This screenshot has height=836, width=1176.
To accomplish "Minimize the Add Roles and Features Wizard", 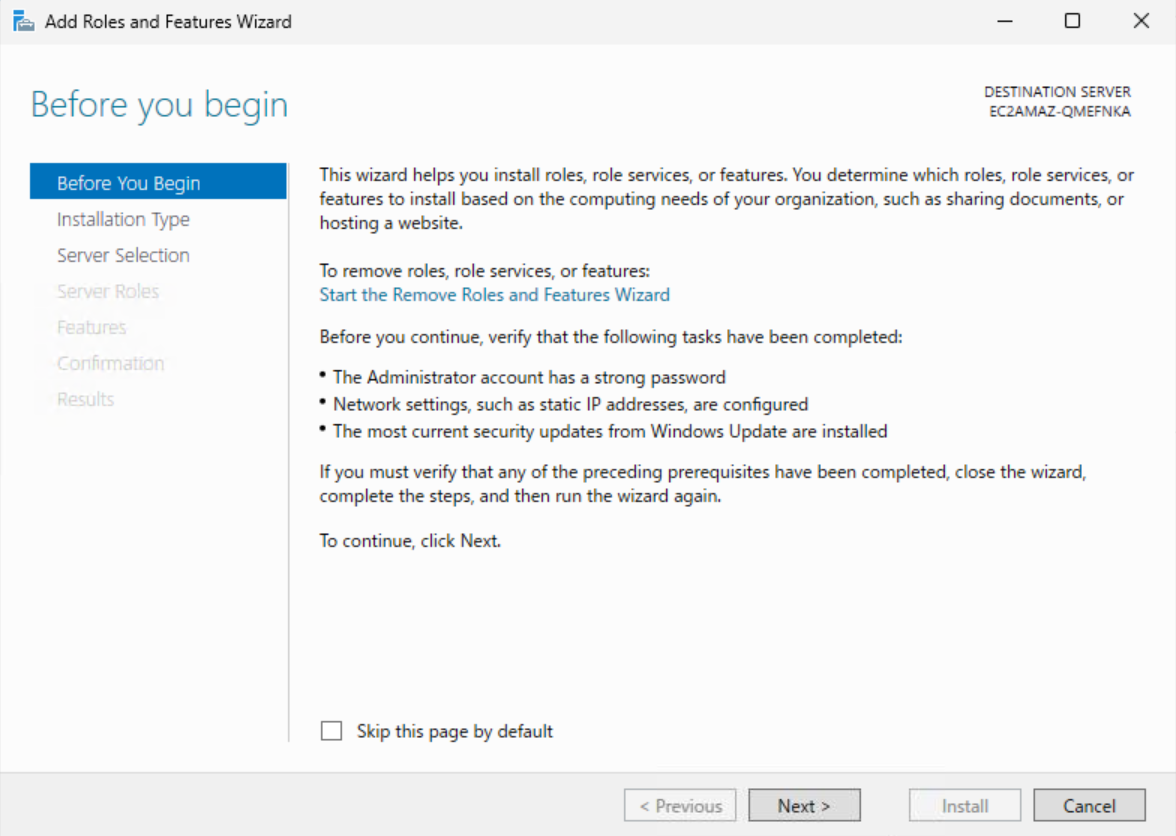I will click(1003, 21).
